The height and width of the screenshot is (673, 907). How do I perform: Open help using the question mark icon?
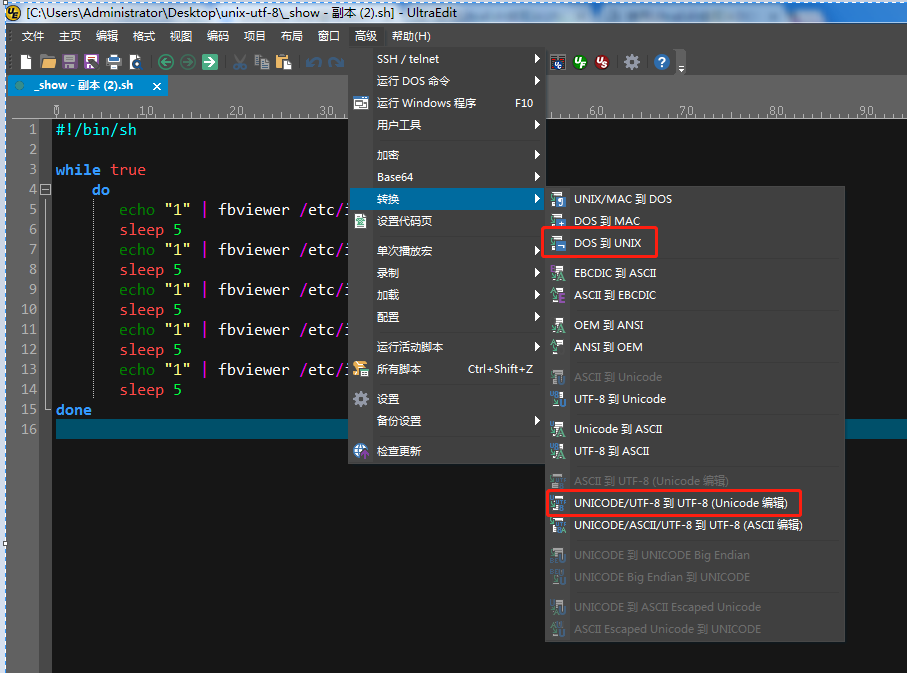(x=662, y=61)
